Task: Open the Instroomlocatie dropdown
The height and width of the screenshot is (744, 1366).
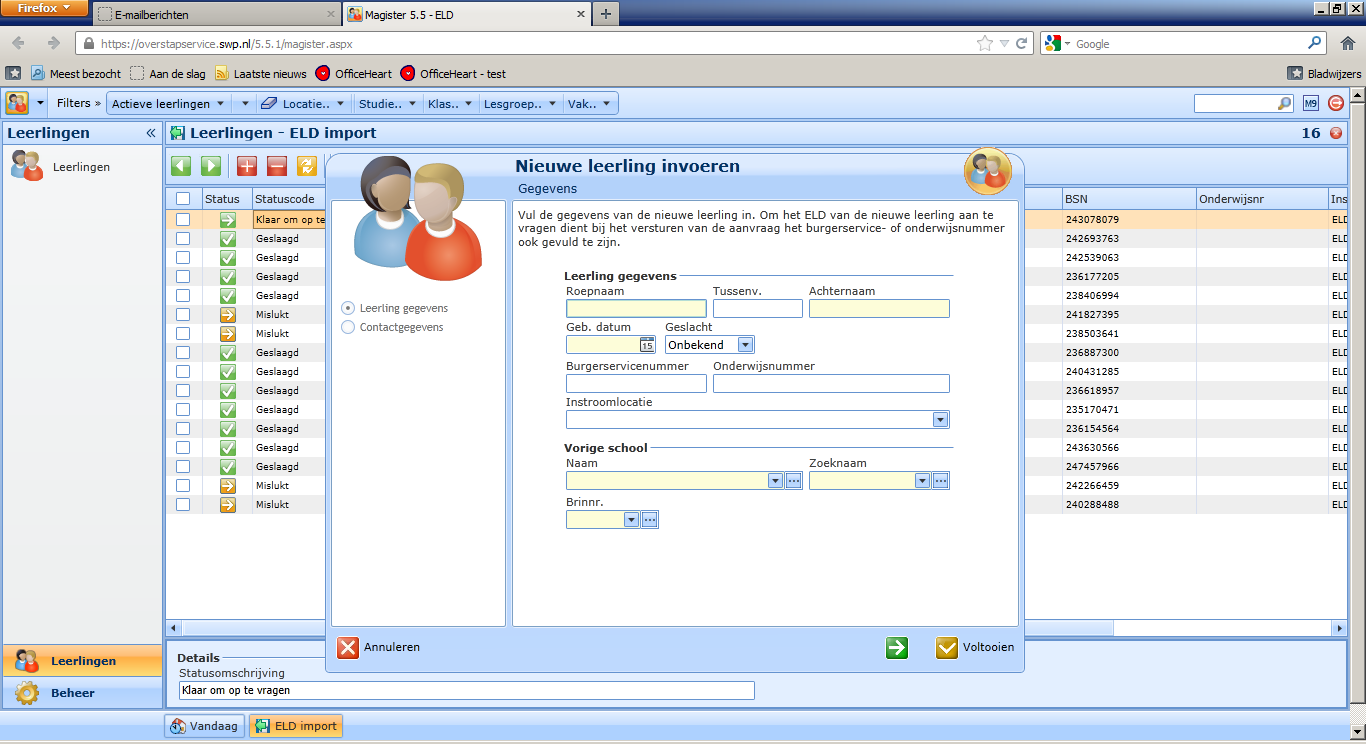Action: pos(940,420)
